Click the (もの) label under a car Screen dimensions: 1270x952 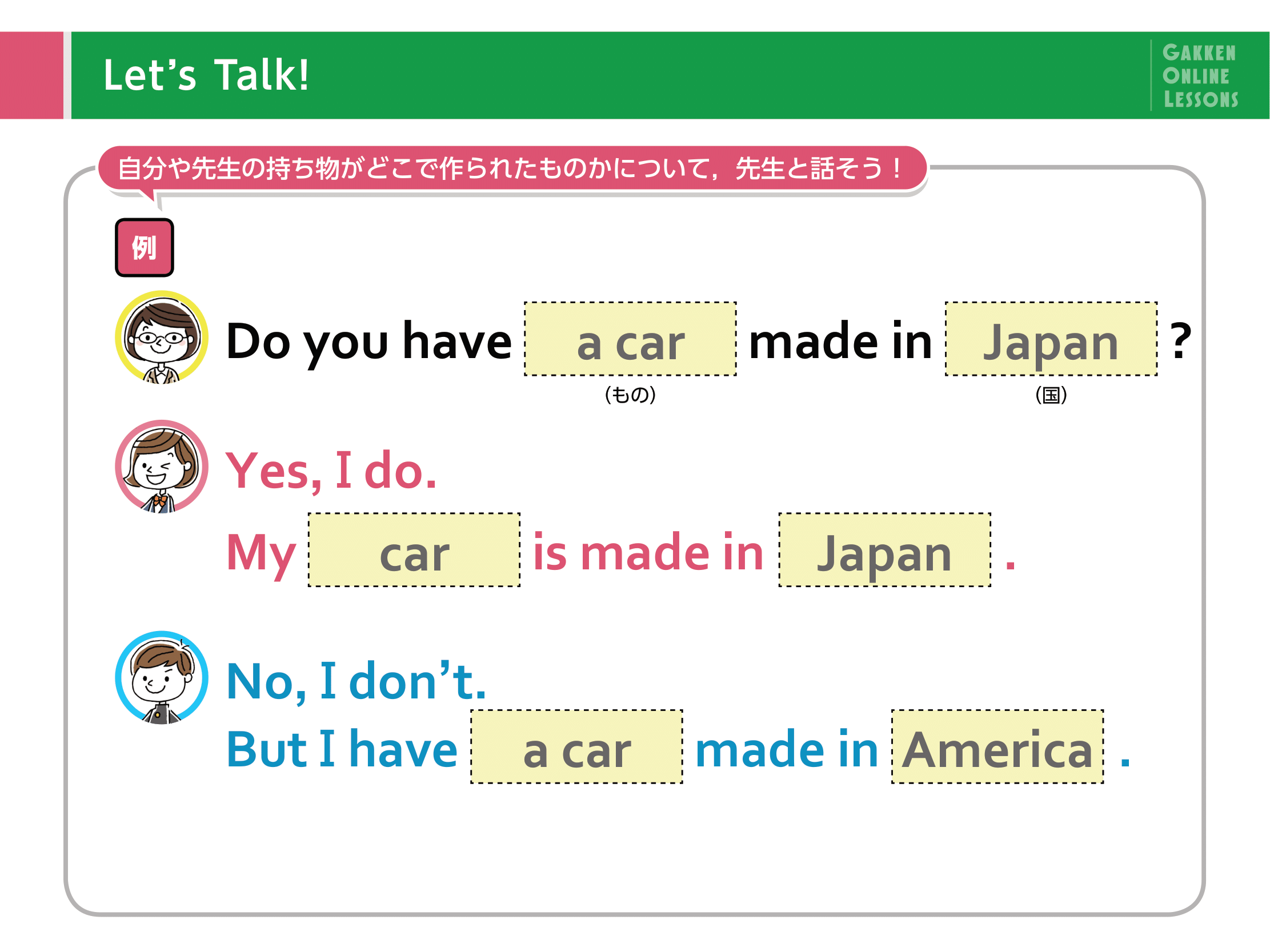click(x=630, y=395)
